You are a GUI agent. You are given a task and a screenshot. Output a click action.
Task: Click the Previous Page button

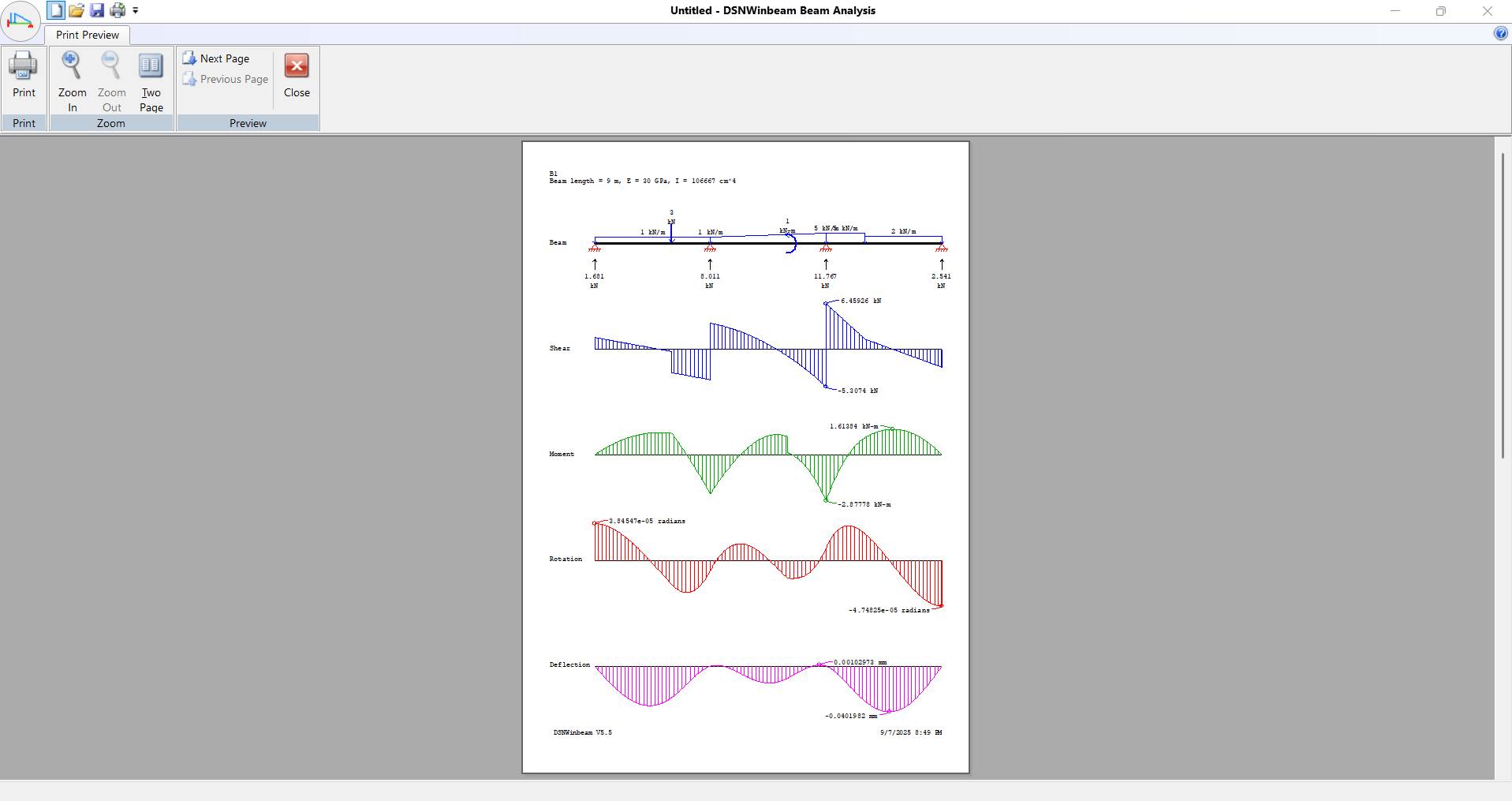[x=226, y=79]
